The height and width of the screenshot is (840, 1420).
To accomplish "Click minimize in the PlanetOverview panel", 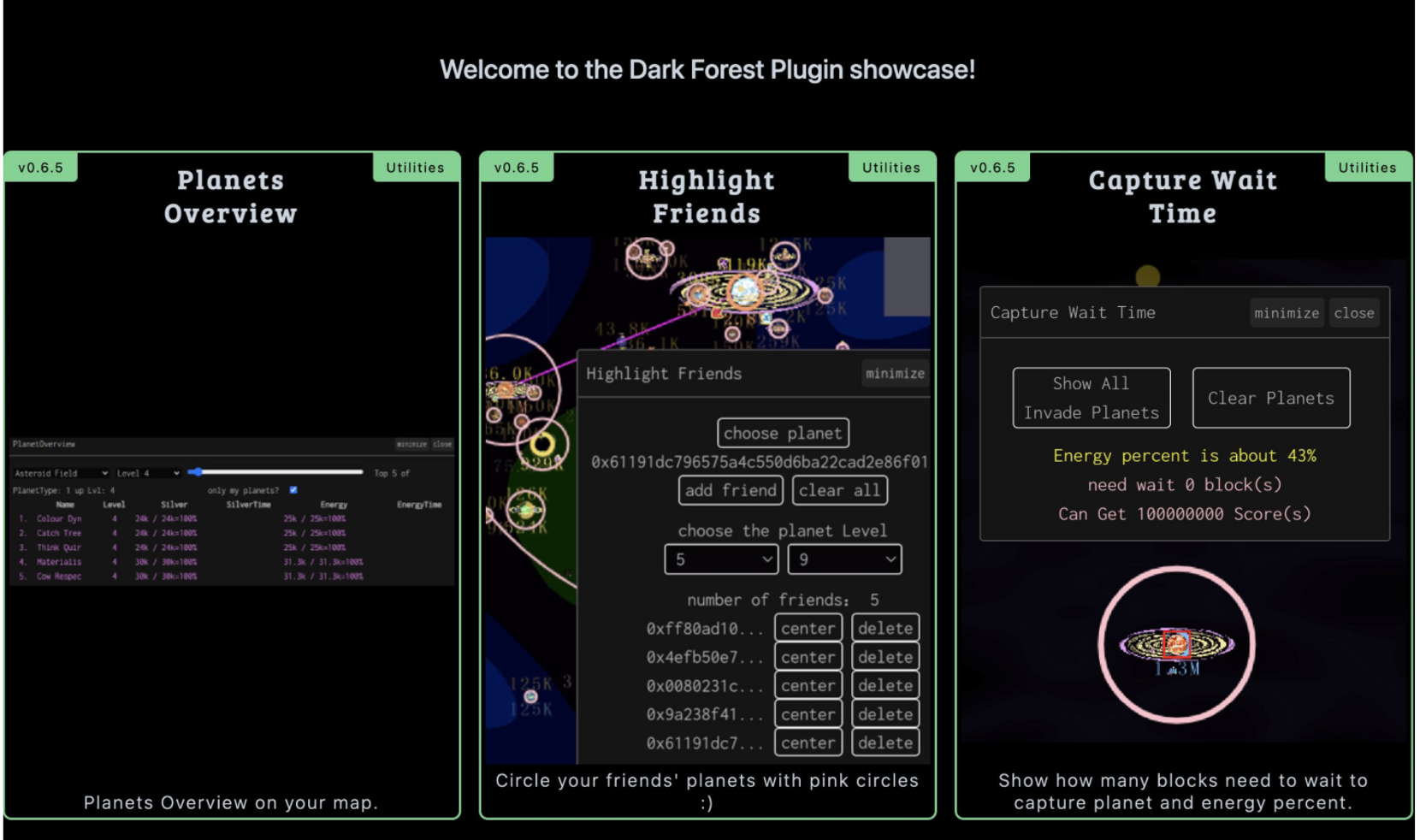I will (x=411, y=444).
